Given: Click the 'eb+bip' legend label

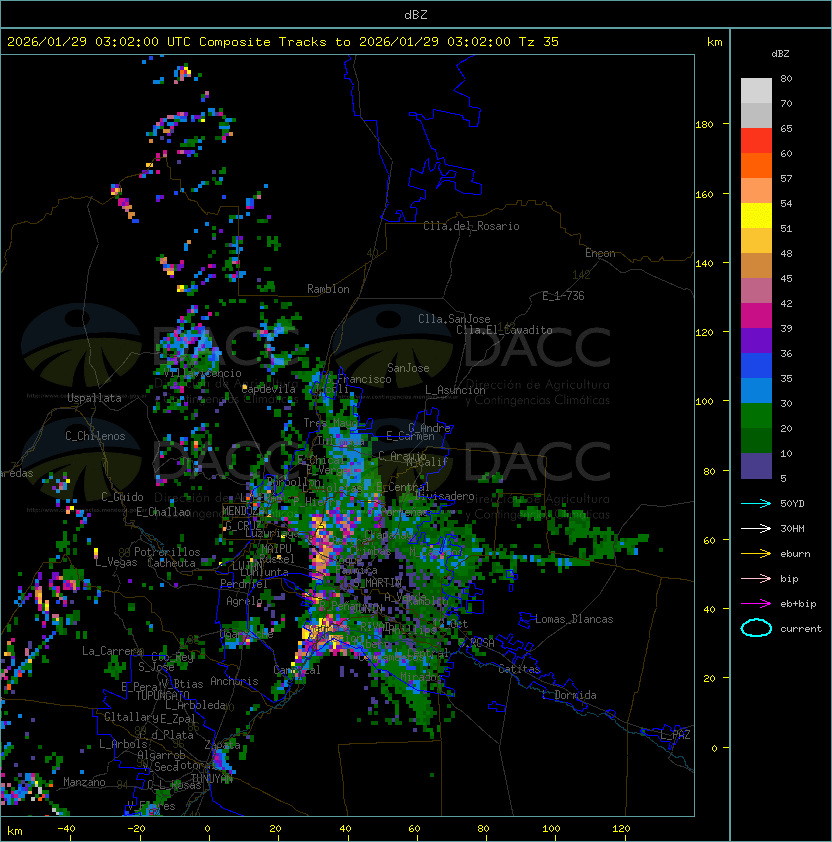Looking at the screenshot, I should coord(798,604).
